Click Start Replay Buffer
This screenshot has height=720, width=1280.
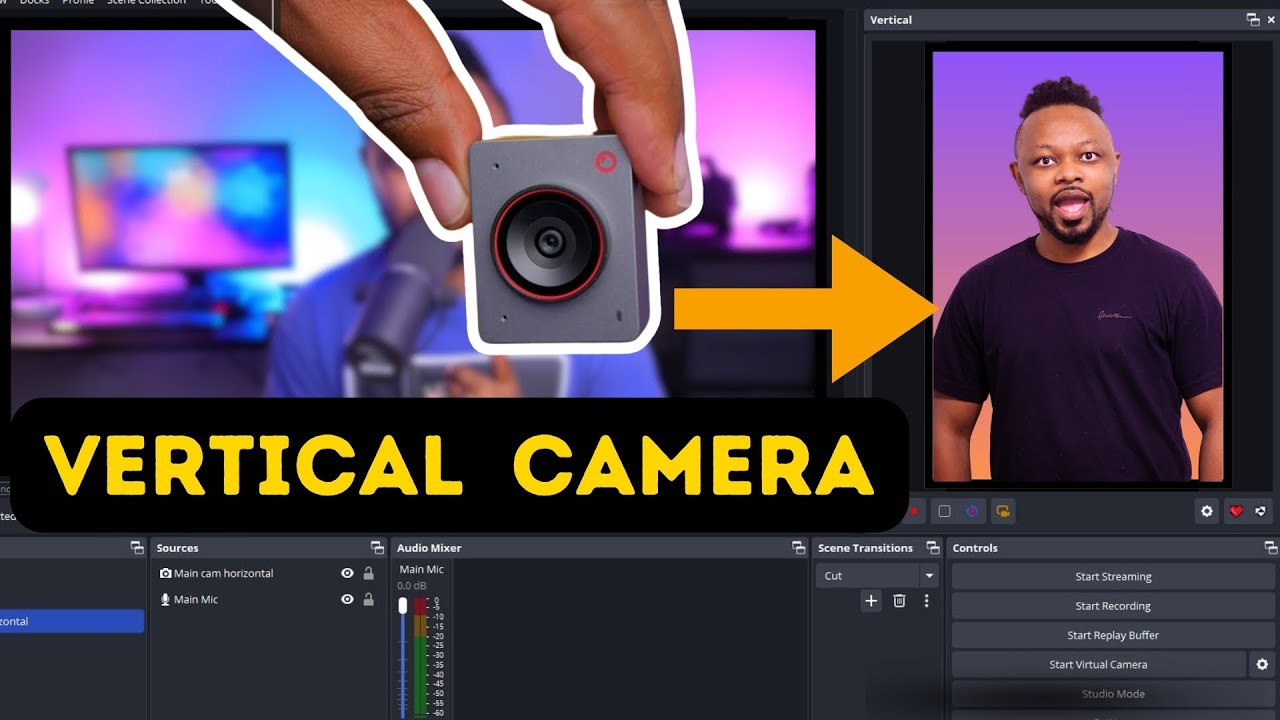[x=1113, y=635]
